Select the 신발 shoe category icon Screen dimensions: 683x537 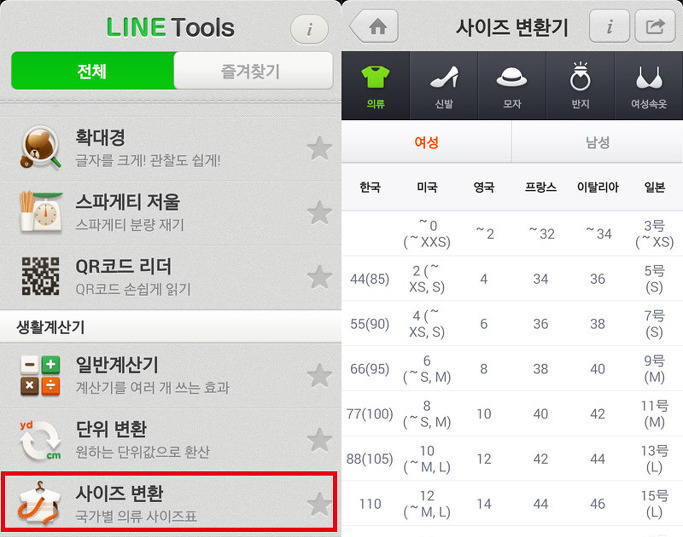[444, 85]
